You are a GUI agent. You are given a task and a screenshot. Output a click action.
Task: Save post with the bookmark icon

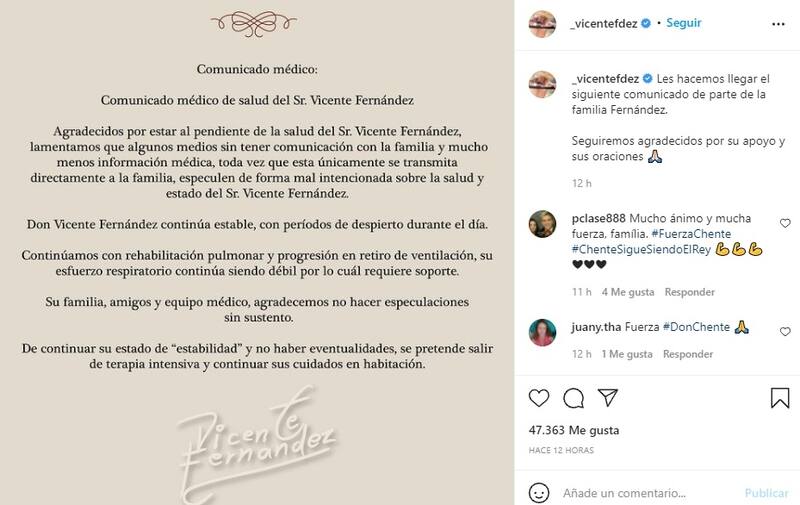(780, 398)
